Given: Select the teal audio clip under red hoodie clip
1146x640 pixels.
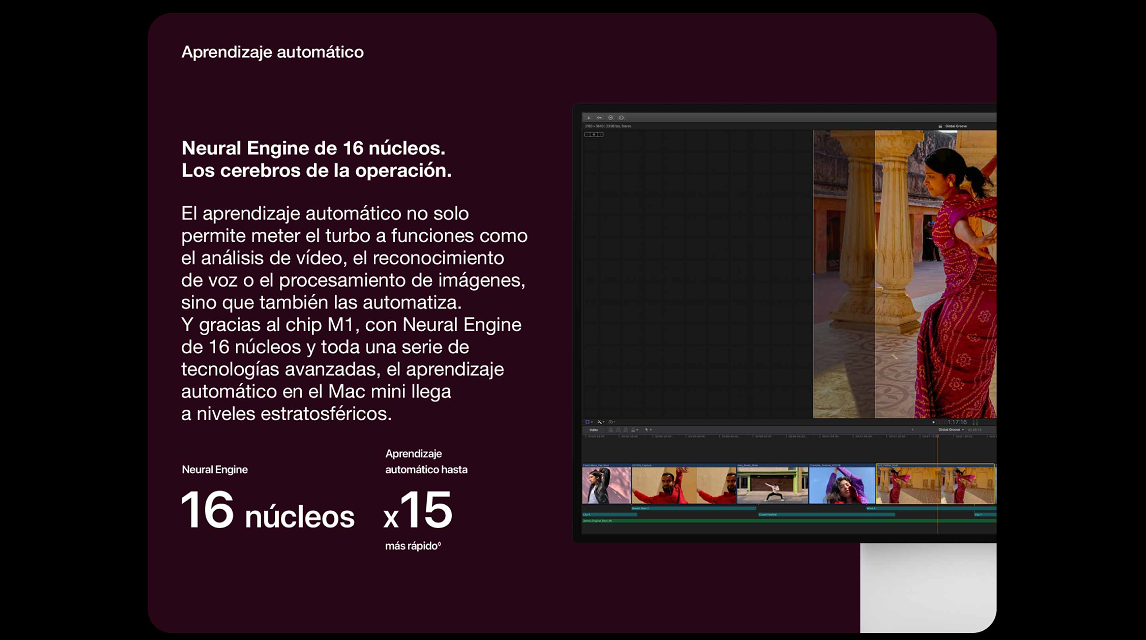Looking at the screenshot, I should pyautogui.click(x=694, y=508).
